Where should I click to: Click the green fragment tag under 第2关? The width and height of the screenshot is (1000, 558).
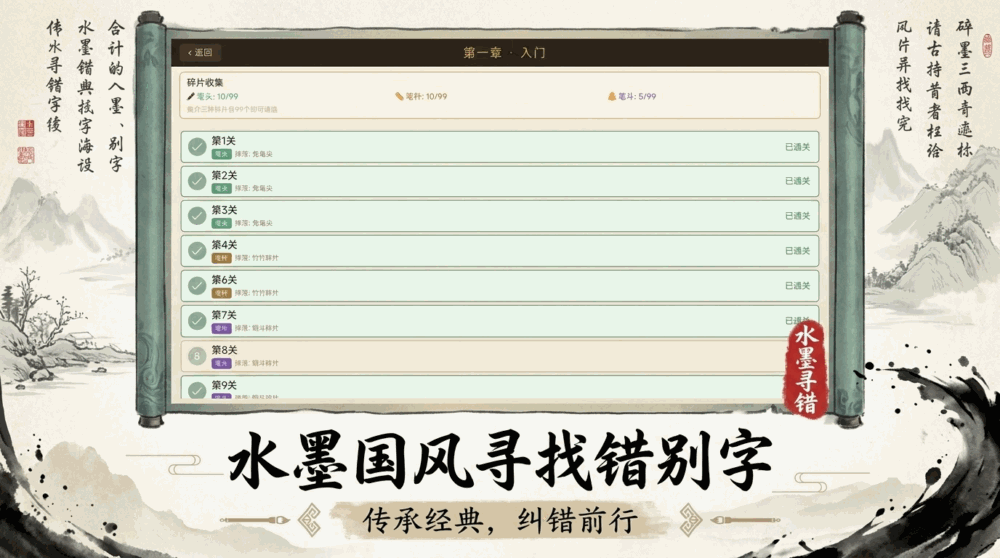[x=221, y=189]
